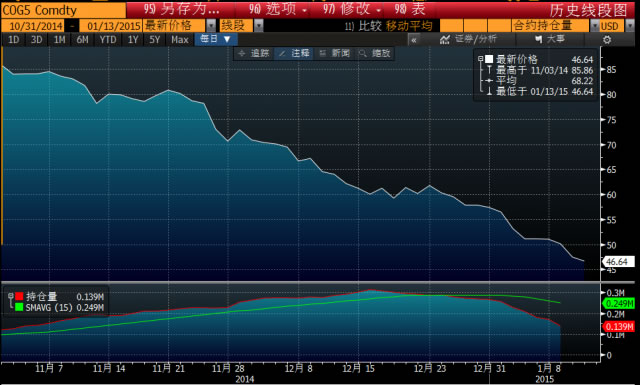Screen dimensions: 640x385
Task: Select the YTD time range tab
Action: coord(108,40)
